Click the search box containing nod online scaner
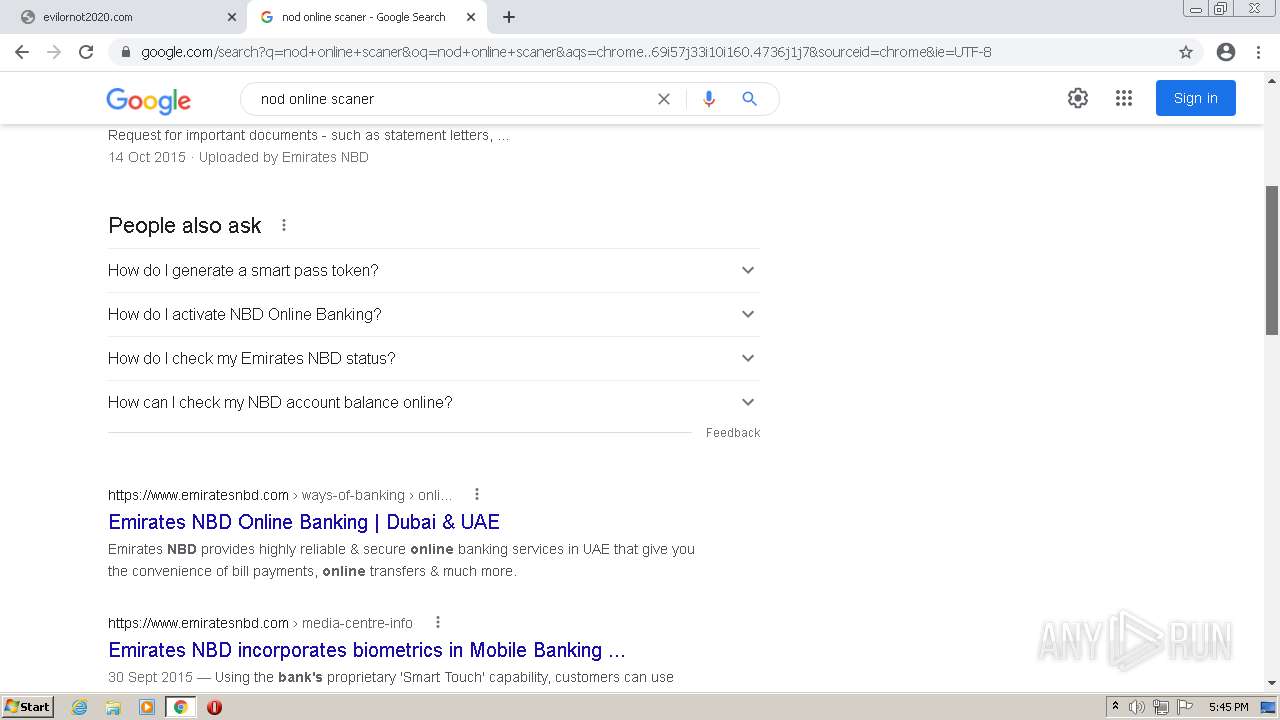 450,99
